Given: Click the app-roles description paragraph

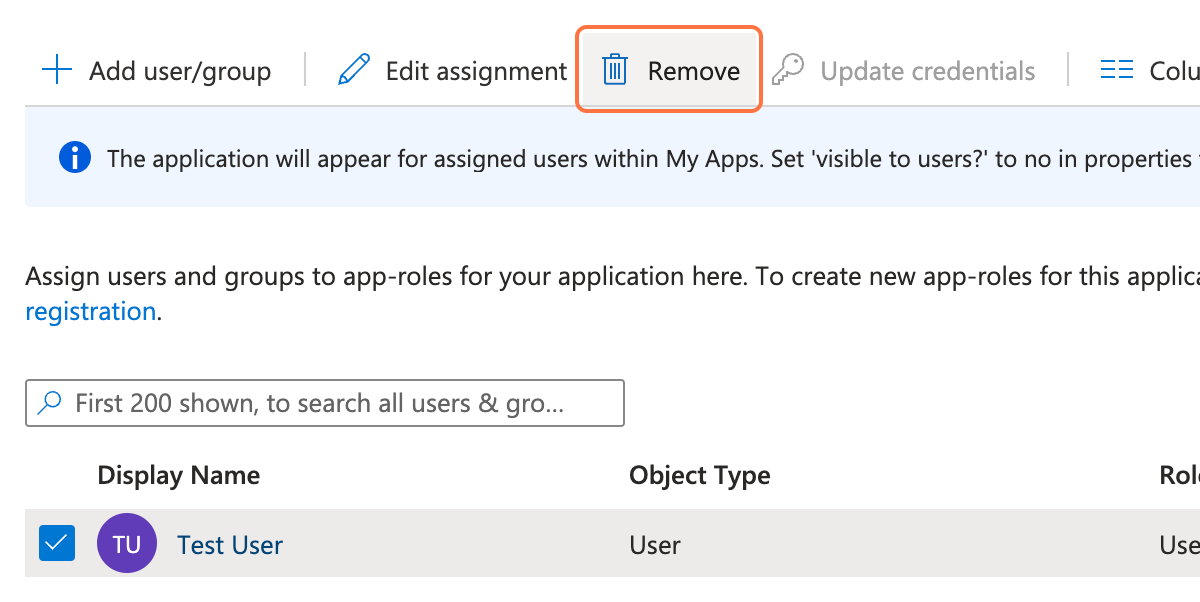Looking at the screenshot, I should 612,293.
